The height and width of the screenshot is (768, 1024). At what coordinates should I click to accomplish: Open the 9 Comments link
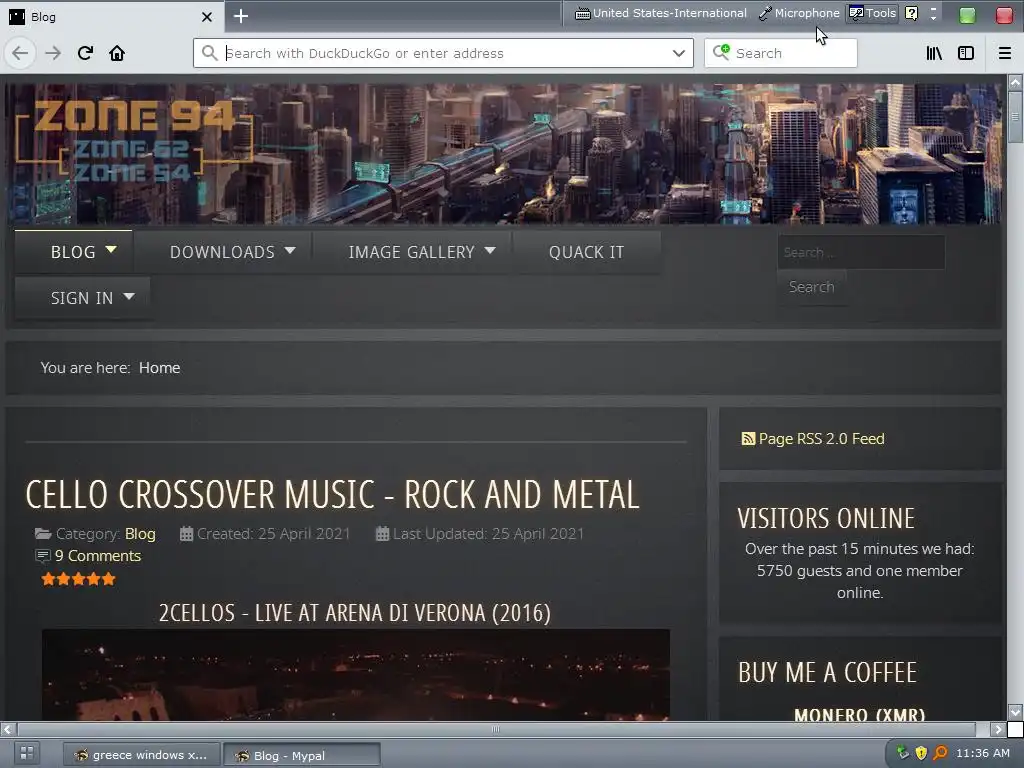[x=98, y=556]
